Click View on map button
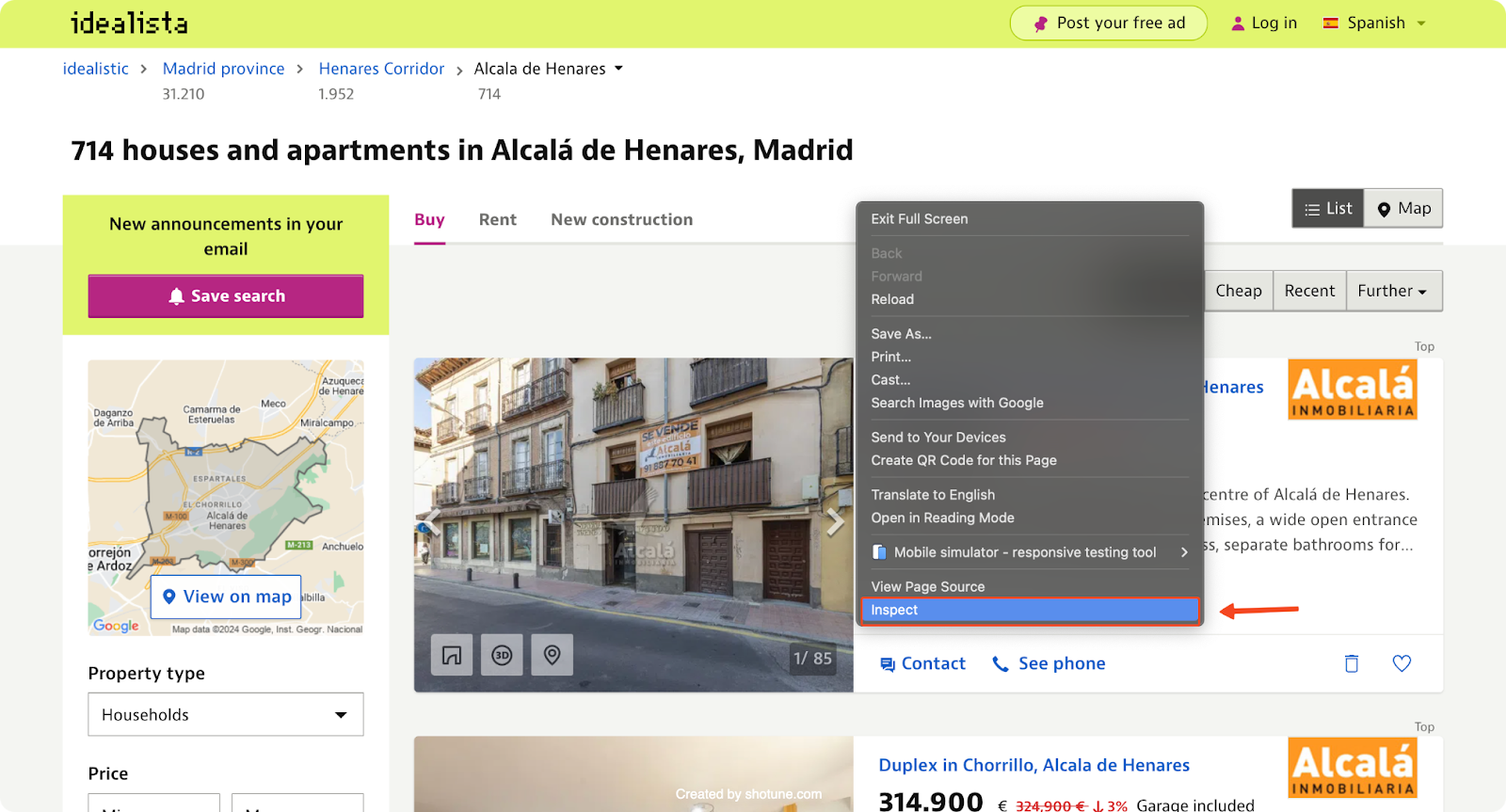The height and width of the screenshot is (812, 1506). 226,597
